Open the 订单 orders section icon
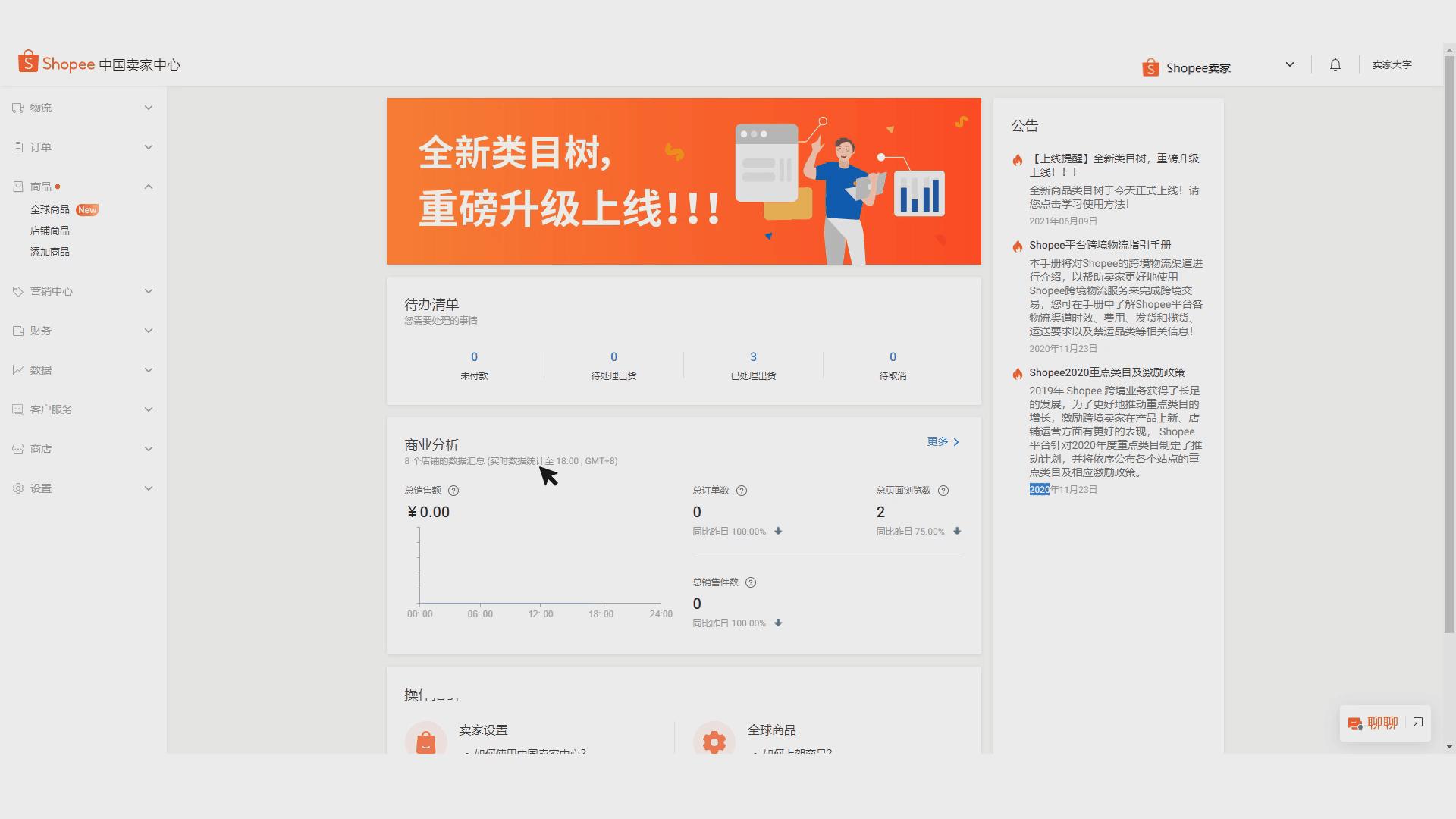 17,146
